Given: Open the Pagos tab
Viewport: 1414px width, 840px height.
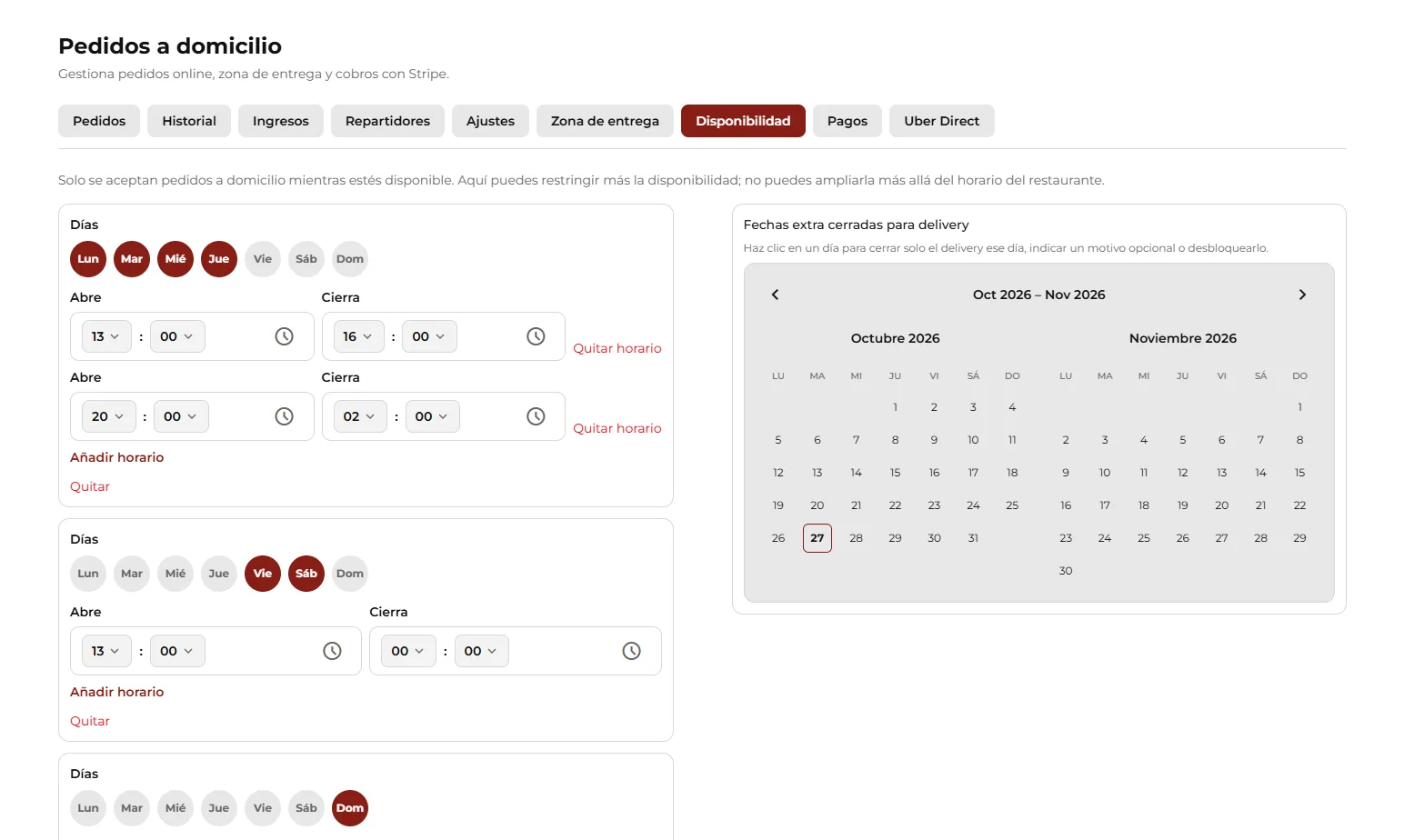Looking at the screenshot, I should click(x=847, y=121).
